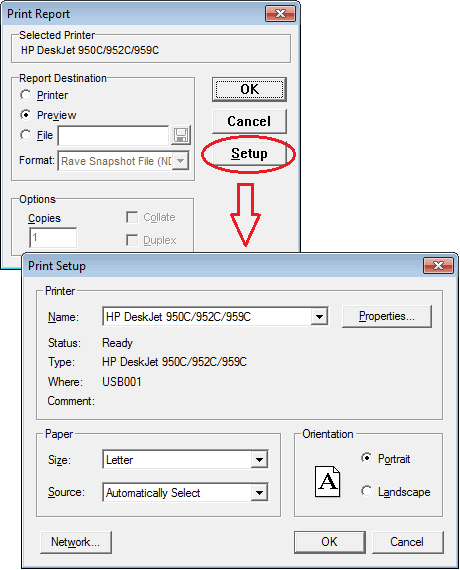
Task: Click the Setup button
Action: coord(249,153)
